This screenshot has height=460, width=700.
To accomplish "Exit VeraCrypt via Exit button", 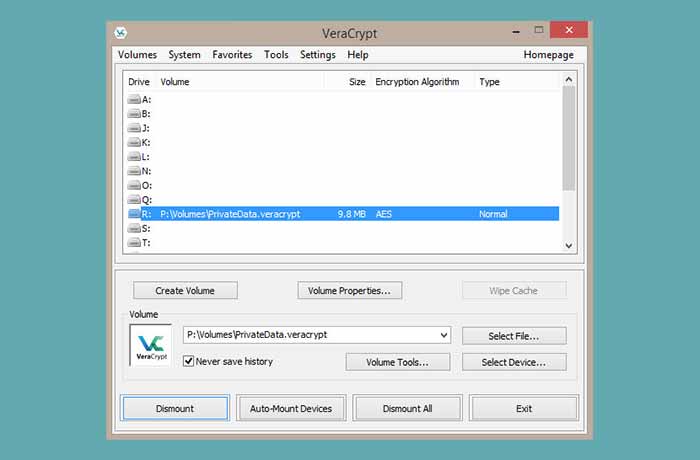I will [524, 408].
